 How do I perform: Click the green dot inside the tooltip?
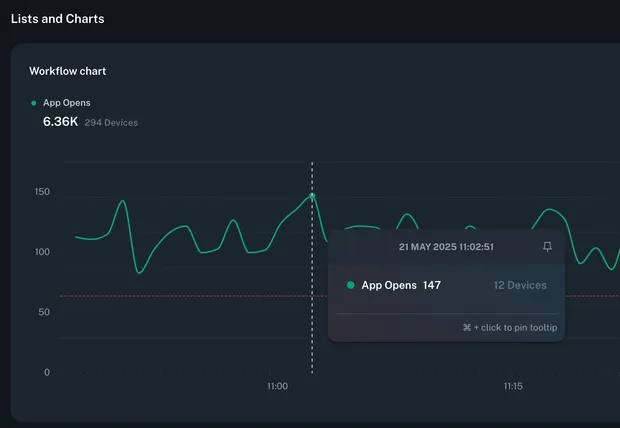(350, 285)
